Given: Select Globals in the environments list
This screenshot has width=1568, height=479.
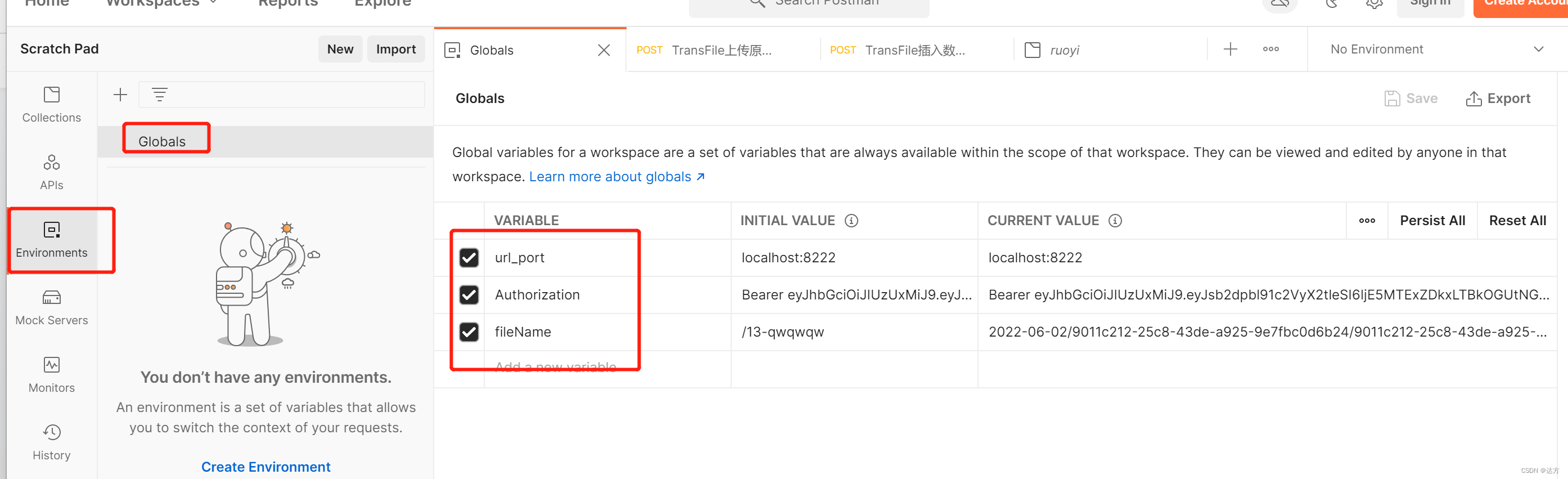Looking at the screenshot, I should [265, 141].
